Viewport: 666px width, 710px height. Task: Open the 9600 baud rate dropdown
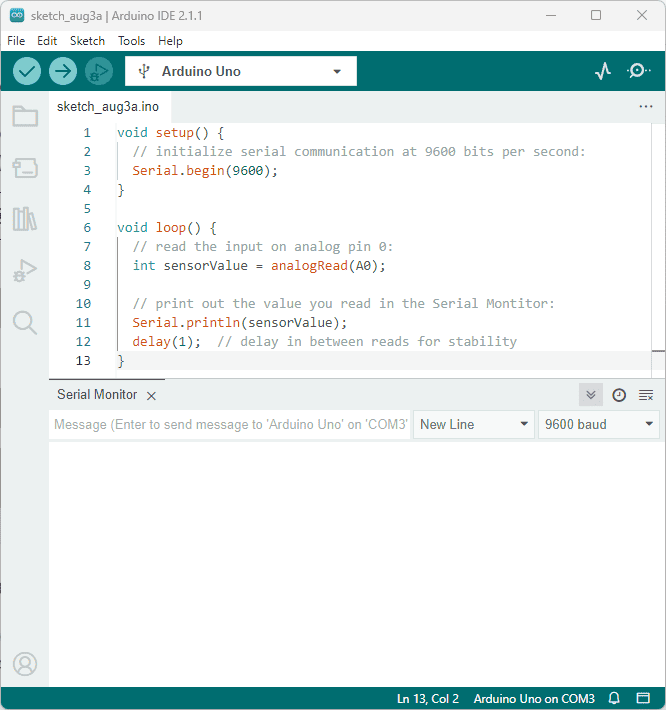click(598, 424)
